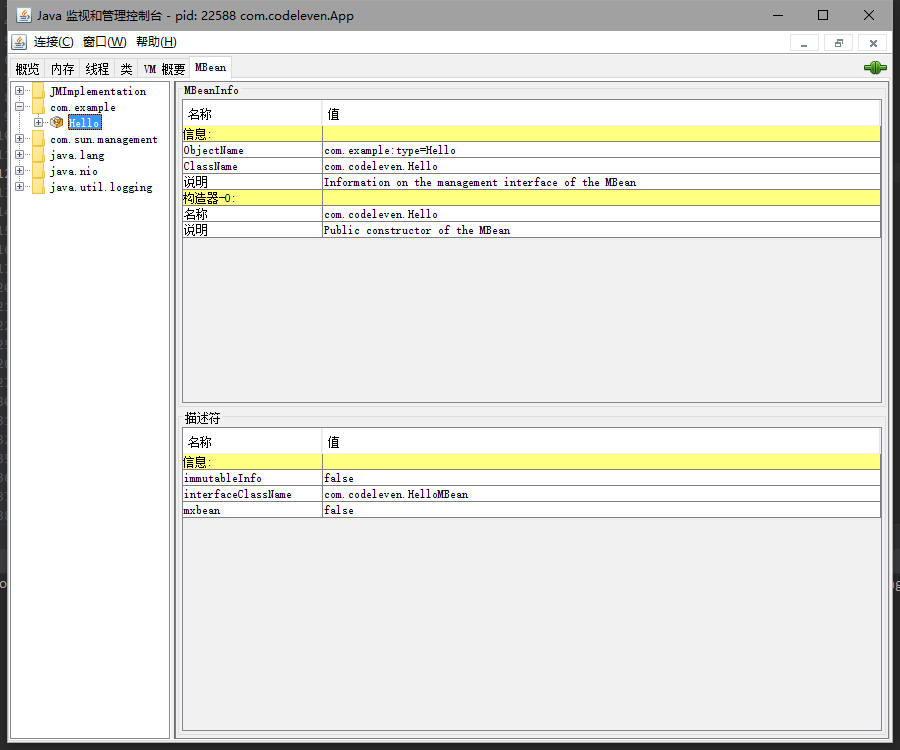The image size is (900, 750).
Task: Expand the Hello MBean node
Action: [38, 122]
